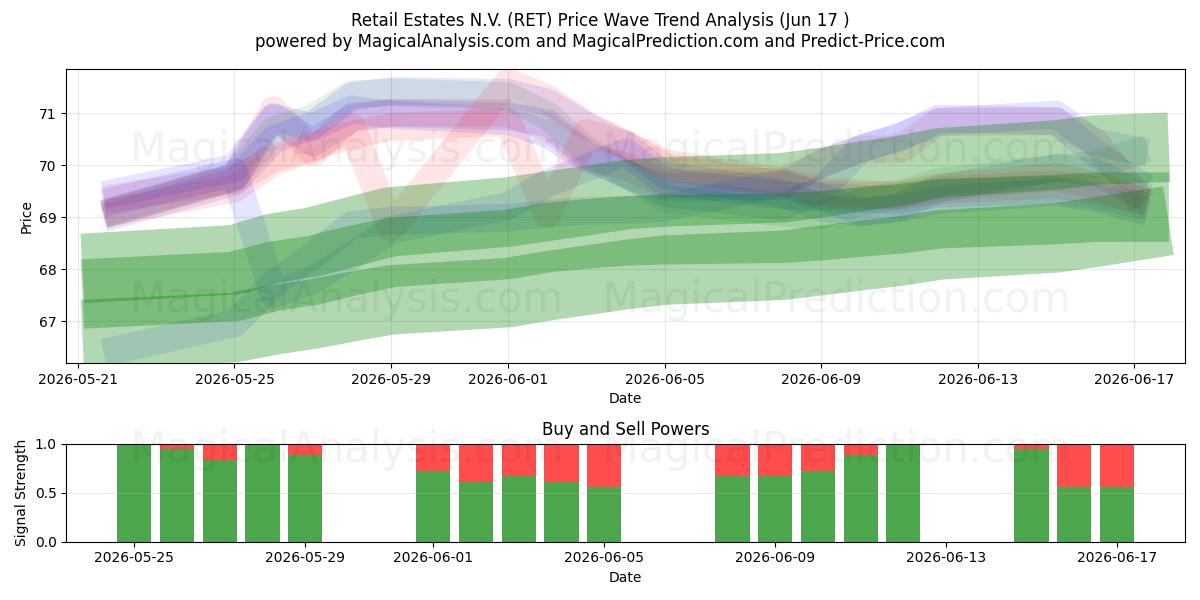The width and height of the screenshot is (1200, 600).
Task: Click the 2026-06-05 date tick under bar chart
Action: [604, 558]
